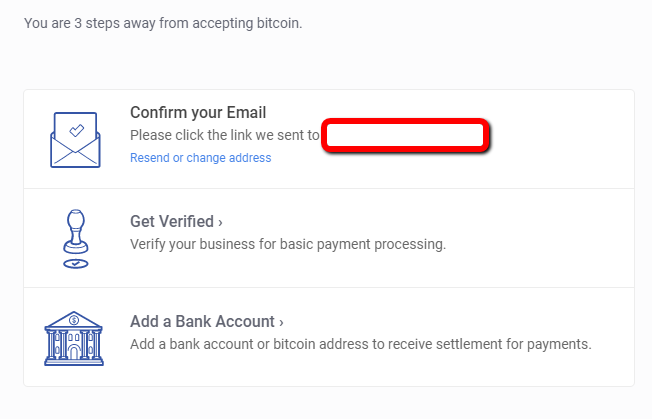Click the 'Add a bank account or bitcoin address' description
The height and width of the screenshot is (419, 652).
(x=361, y=344)
